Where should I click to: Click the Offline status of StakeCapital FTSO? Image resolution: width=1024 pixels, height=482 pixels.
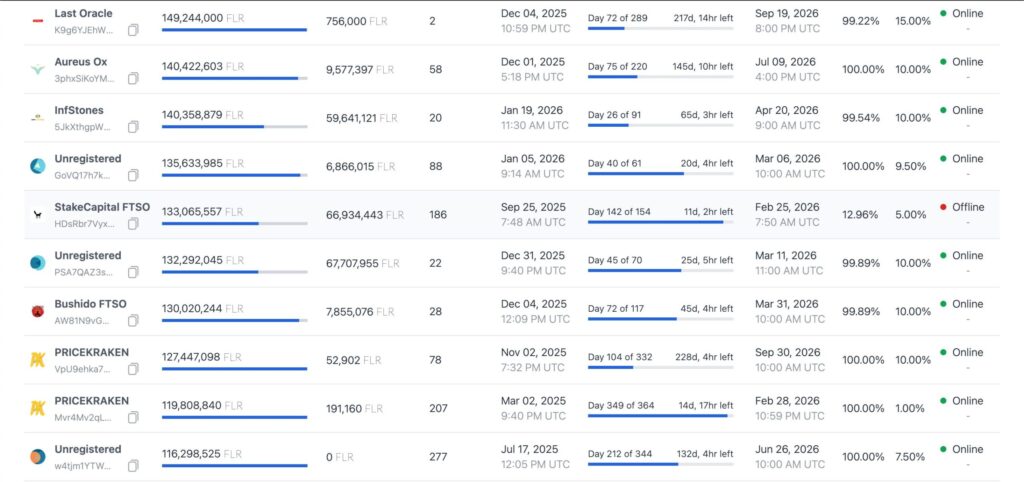coord(967,207)
